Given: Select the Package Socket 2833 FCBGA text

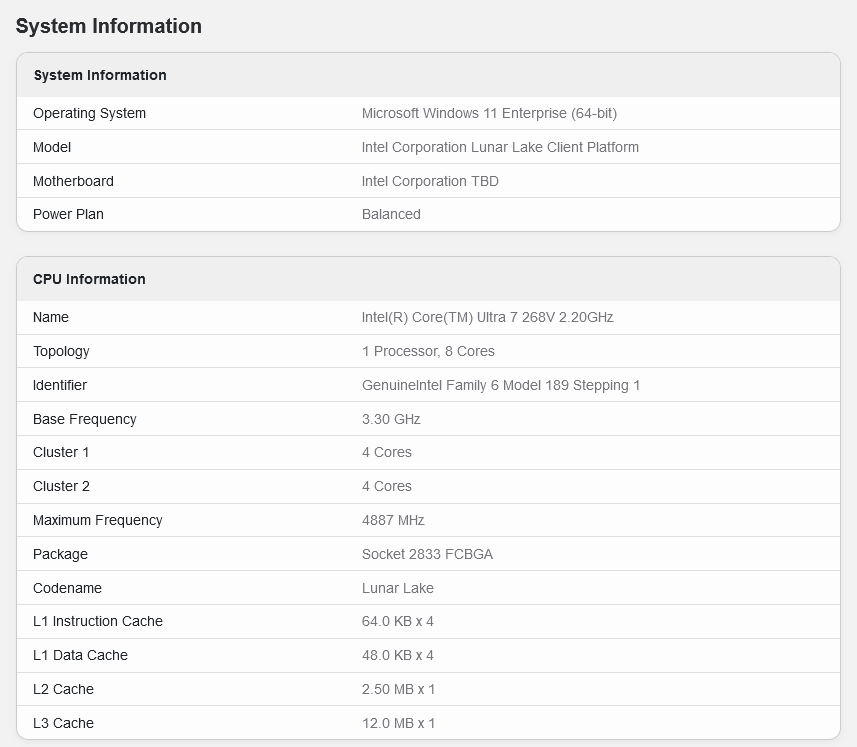Looking at the screenshot, I should point(427,554).
